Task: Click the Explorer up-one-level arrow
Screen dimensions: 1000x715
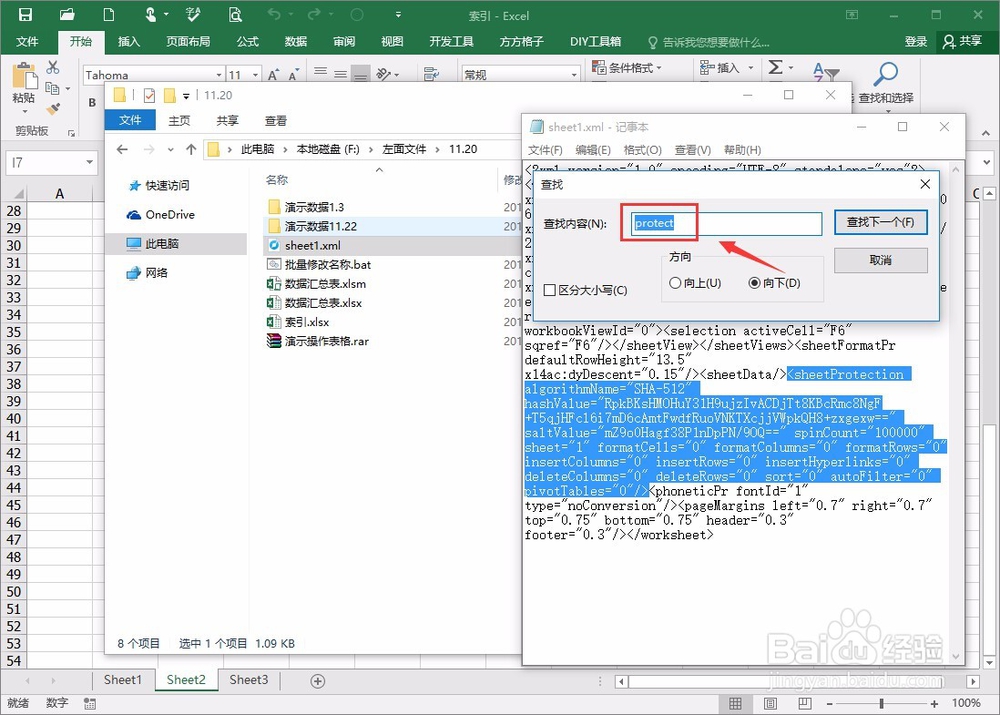Action: click(x=191, y=149)
